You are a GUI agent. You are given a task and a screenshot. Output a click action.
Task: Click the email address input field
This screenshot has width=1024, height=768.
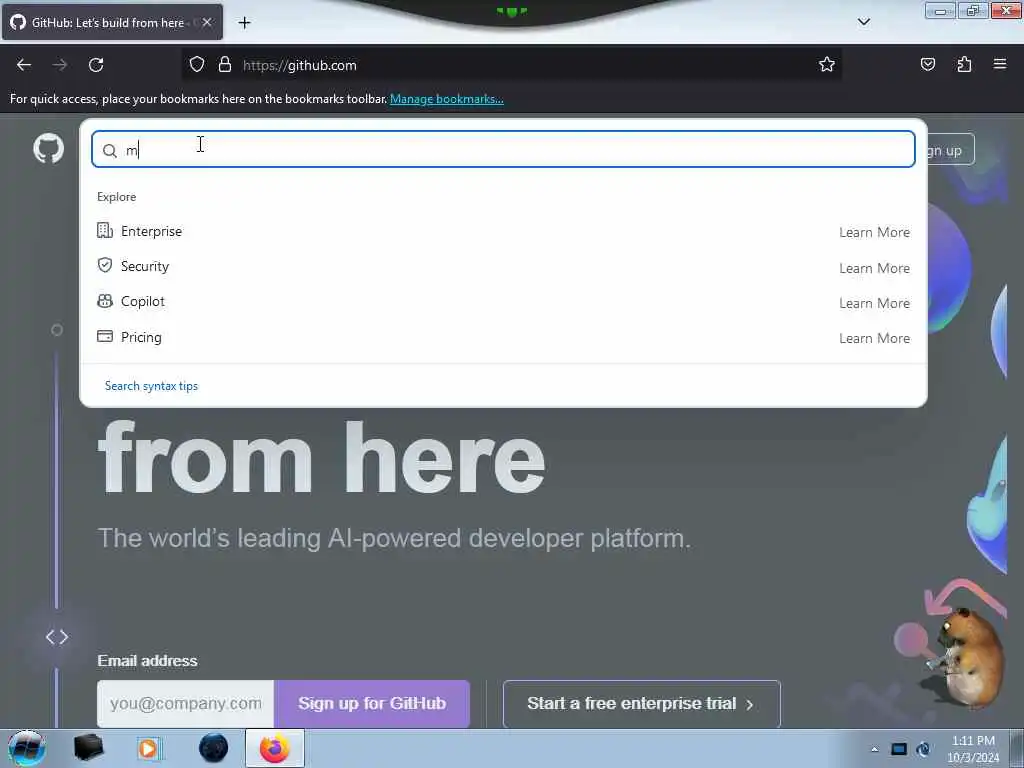pyautogui.click(x=185, y=703)
